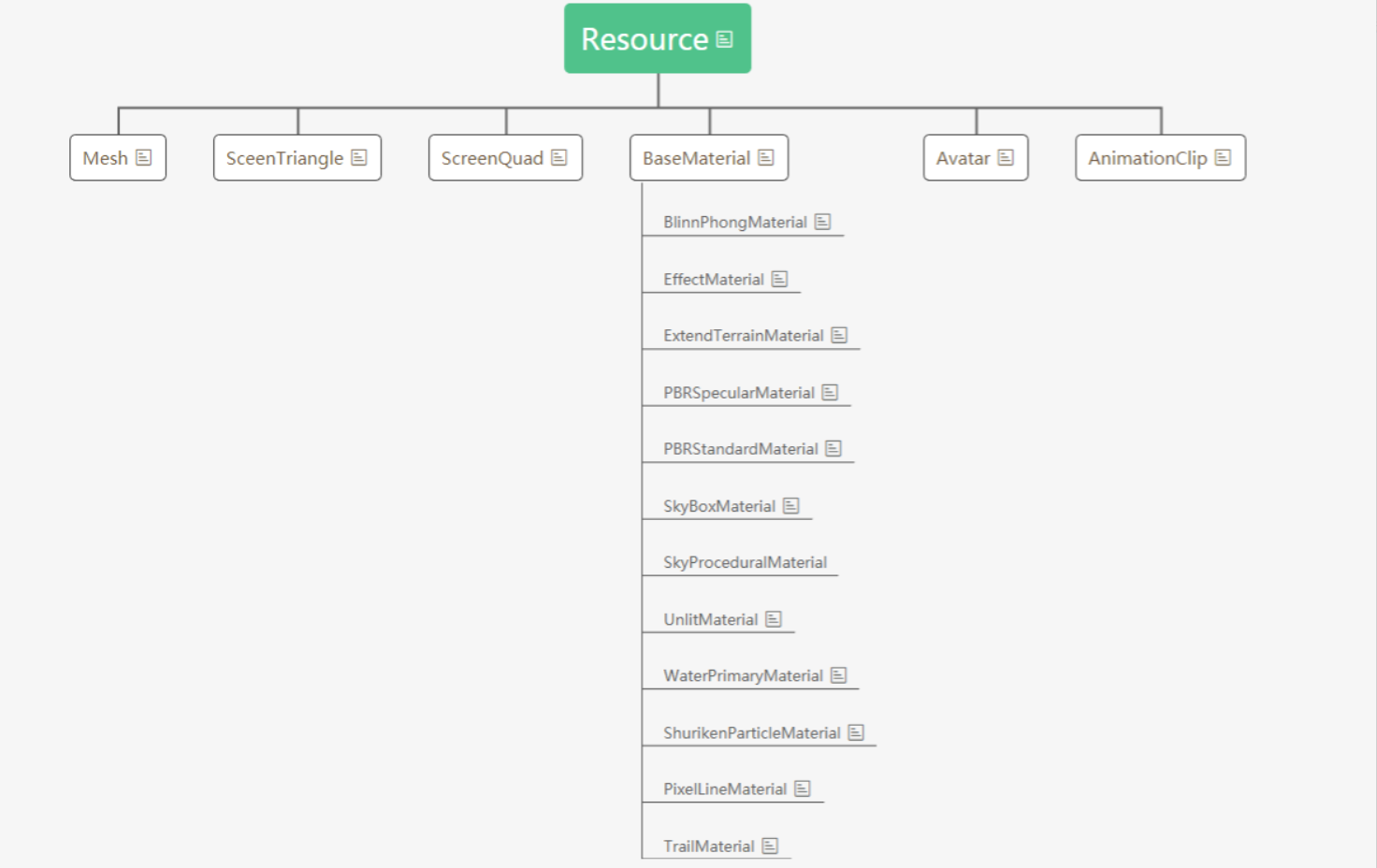Open the note icon beside ExtendTerrainMaterial

tap(839, 335)
